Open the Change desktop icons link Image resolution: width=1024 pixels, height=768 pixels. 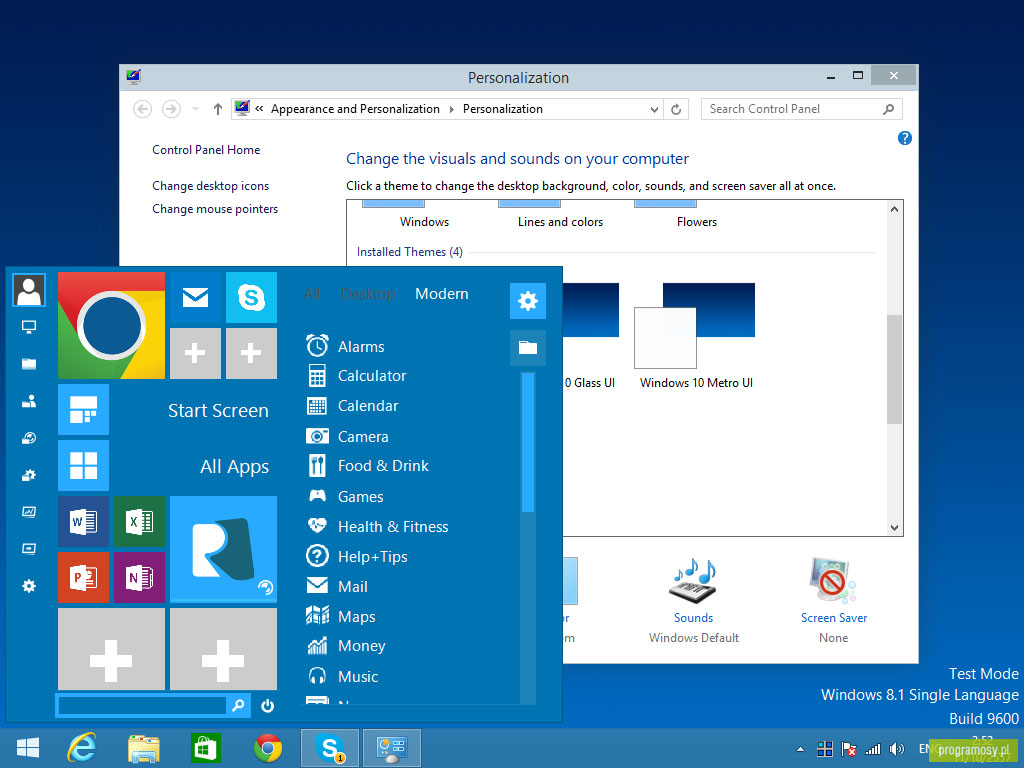210,186
